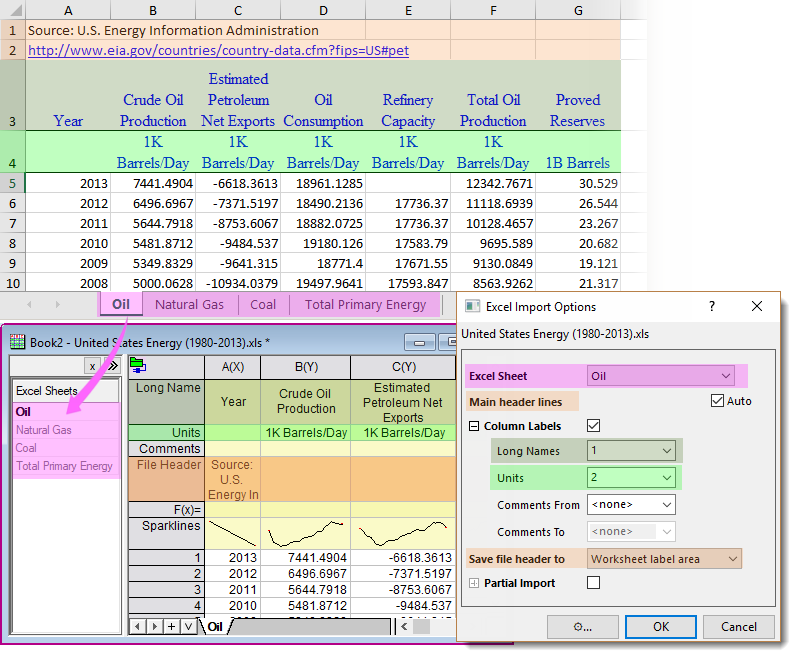Switch to the Total Primary Energy sheet tab
Image resolution: width=790 pixels, height=651 pixels.
[x=365, y=304]
